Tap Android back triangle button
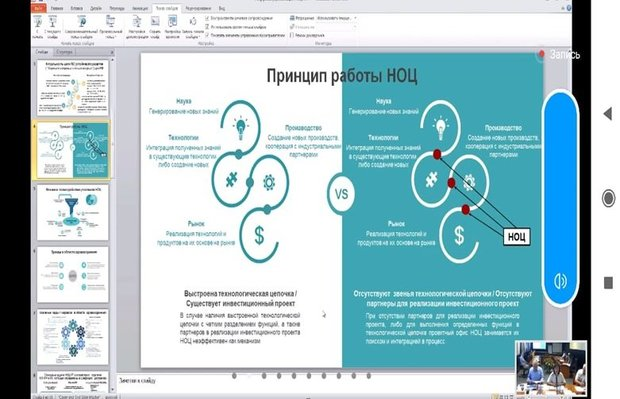Screen dimensions: 620x399 click(x=608, y=113)
